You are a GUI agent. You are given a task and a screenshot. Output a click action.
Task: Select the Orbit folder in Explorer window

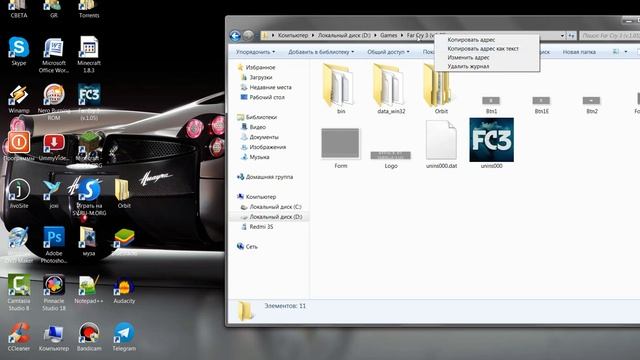[x=441, y=88]
